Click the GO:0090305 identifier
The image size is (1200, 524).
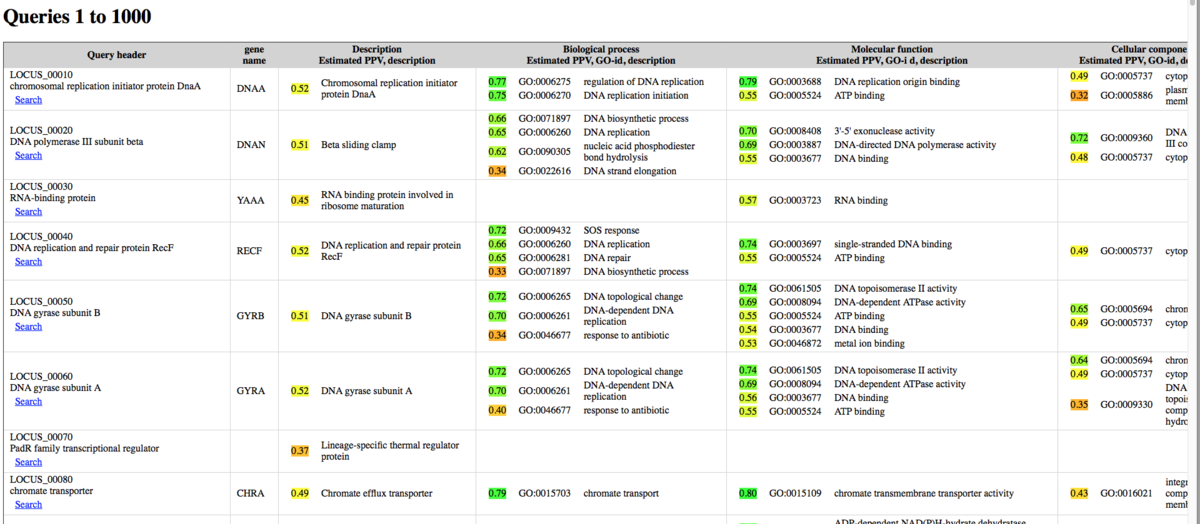tap(544, 152)
